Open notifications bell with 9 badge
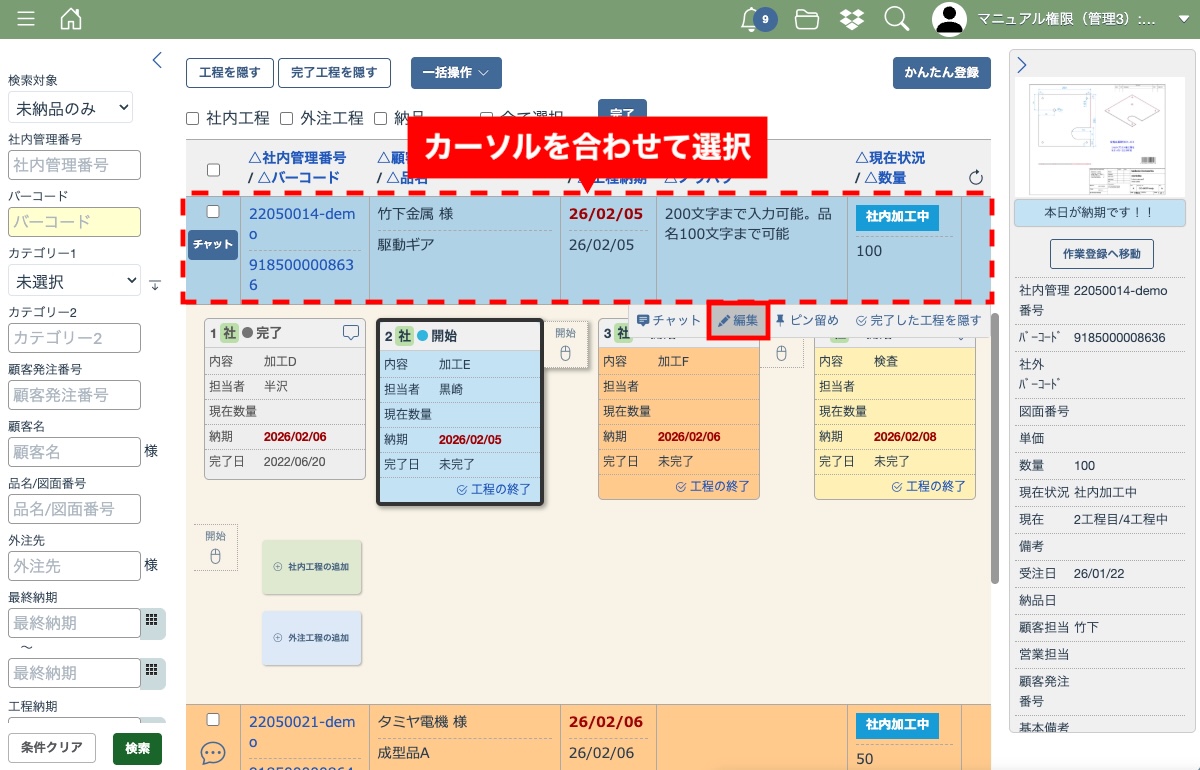The width and height of the screenshot is (1200, 770). point(751,19)
